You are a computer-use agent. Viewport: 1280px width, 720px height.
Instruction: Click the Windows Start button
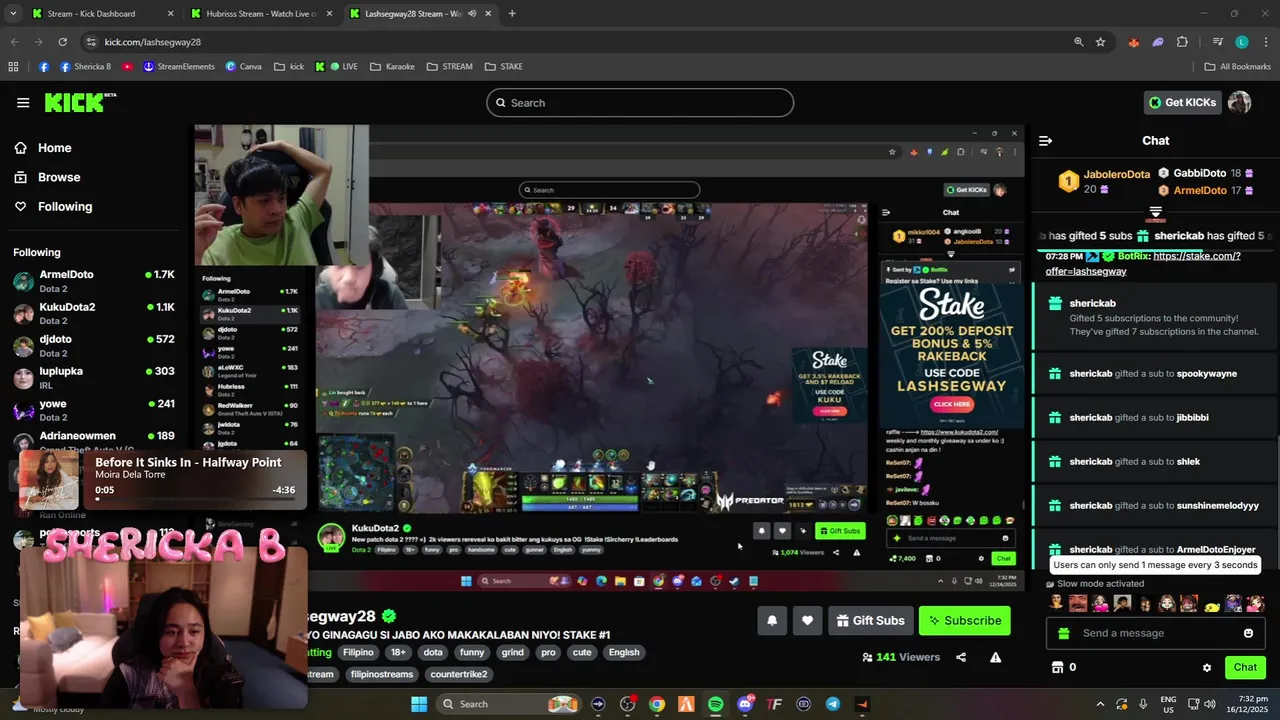click(419, 704)
